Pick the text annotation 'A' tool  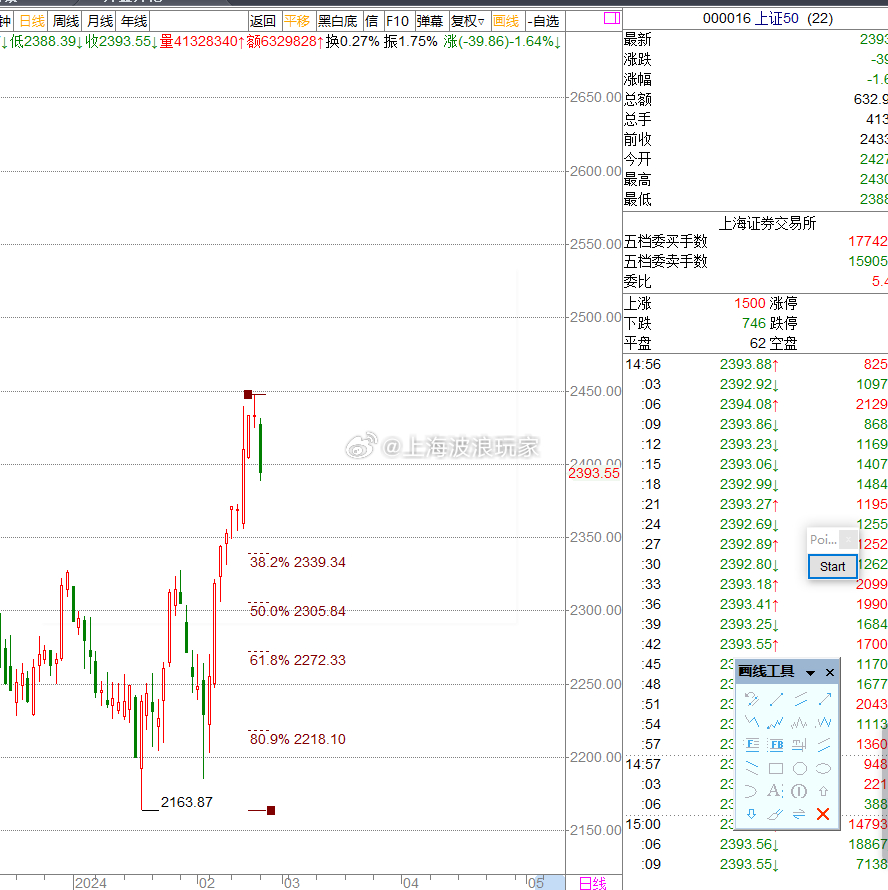776,791
